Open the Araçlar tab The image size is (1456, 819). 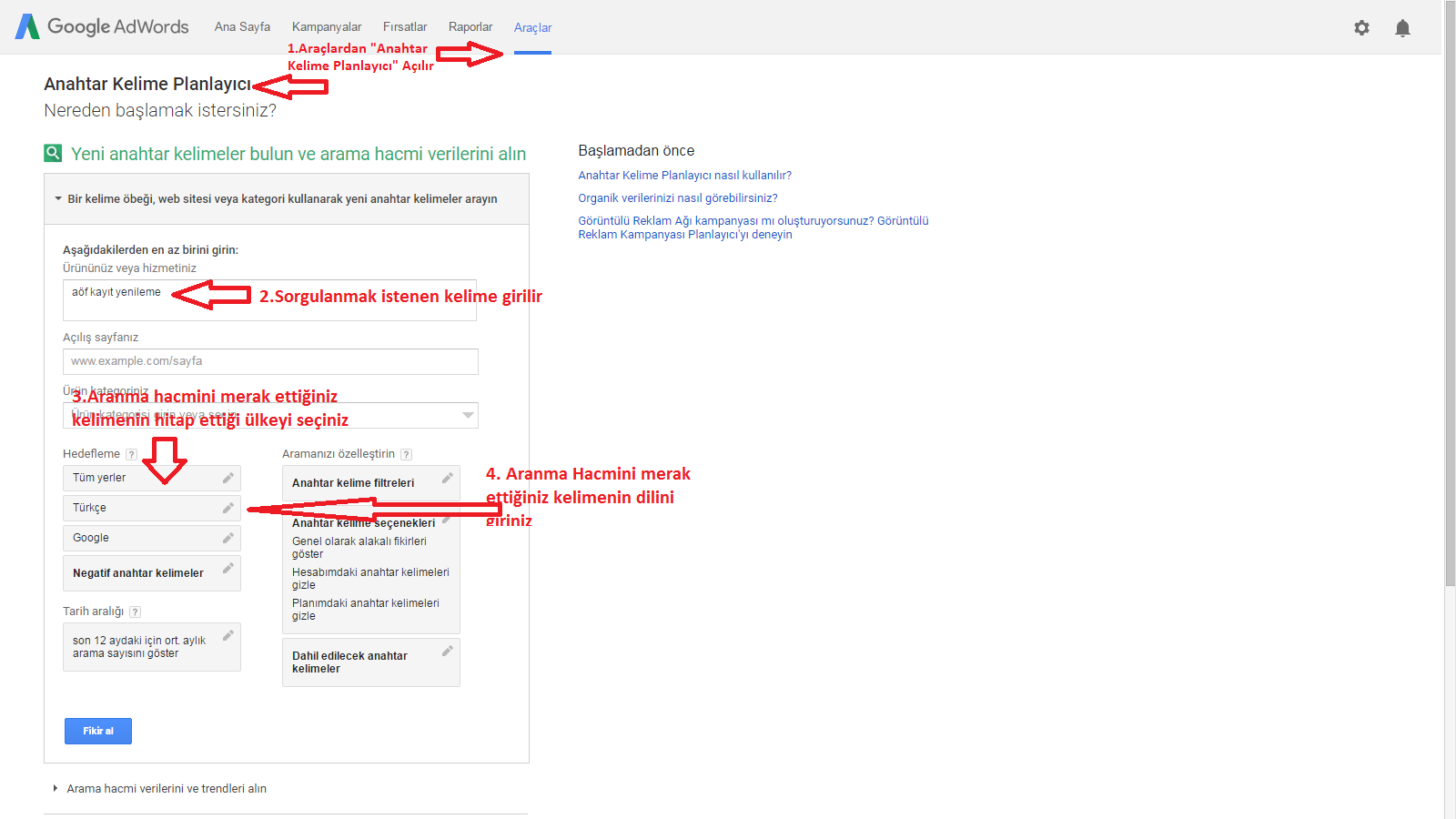click(x=532, y=27)
